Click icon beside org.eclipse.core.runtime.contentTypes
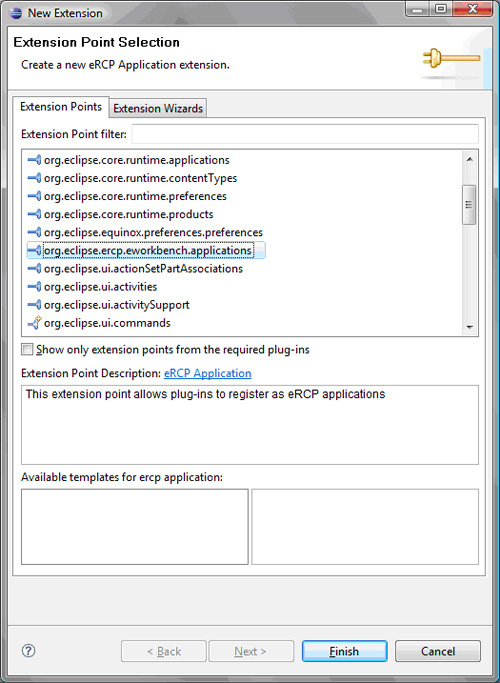The width and height of the screenshot is (500, 683). pyautogui.click(x=34, y=178)
